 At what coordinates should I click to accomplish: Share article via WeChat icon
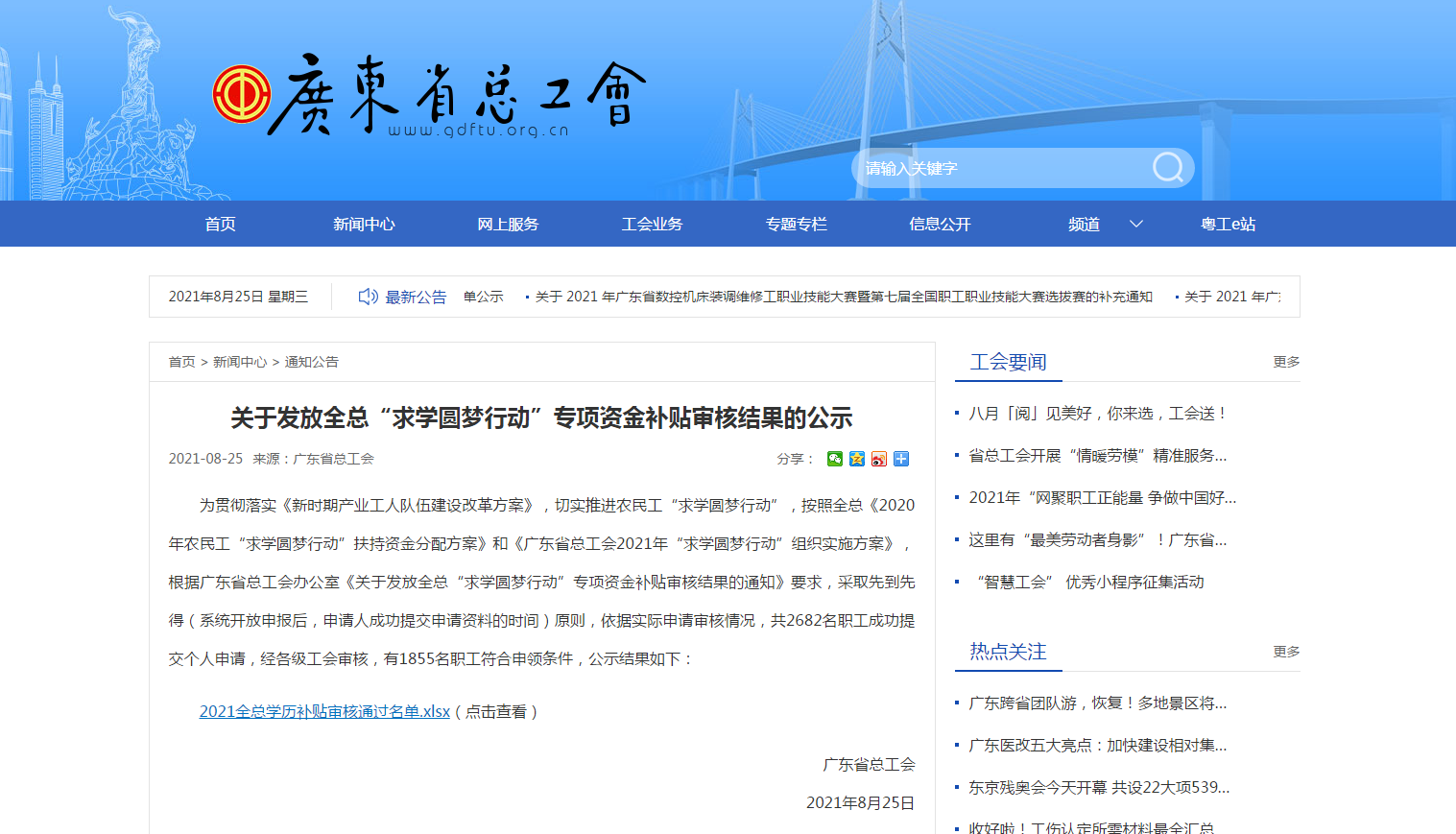[835, 459]
